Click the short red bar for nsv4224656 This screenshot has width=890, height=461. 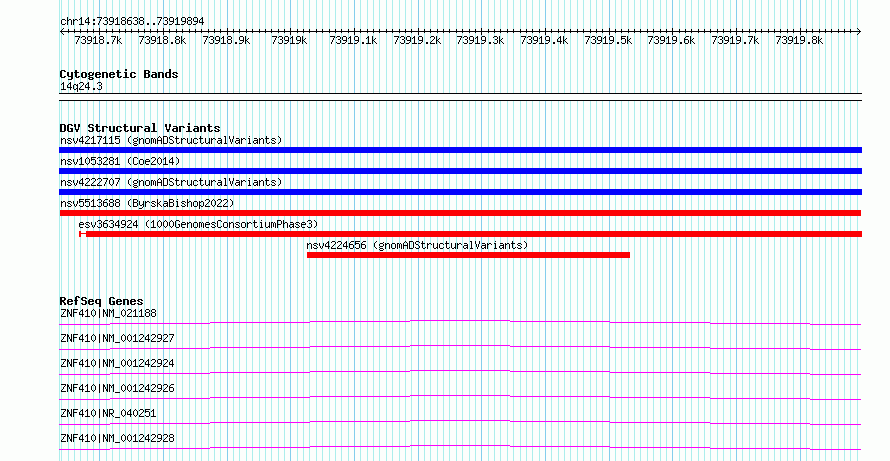coord(468,255)
